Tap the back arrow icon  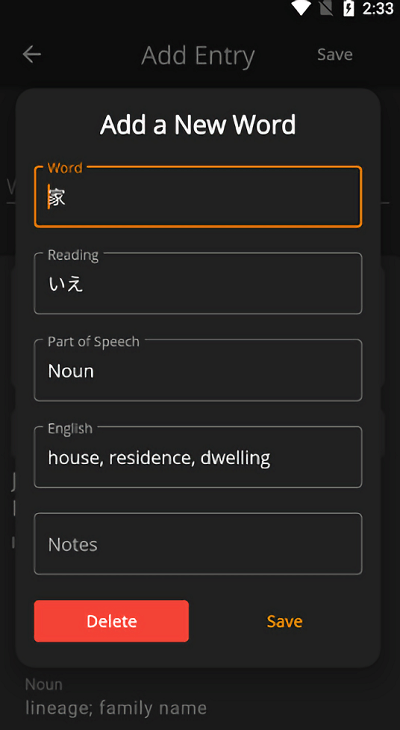point(32,54)
